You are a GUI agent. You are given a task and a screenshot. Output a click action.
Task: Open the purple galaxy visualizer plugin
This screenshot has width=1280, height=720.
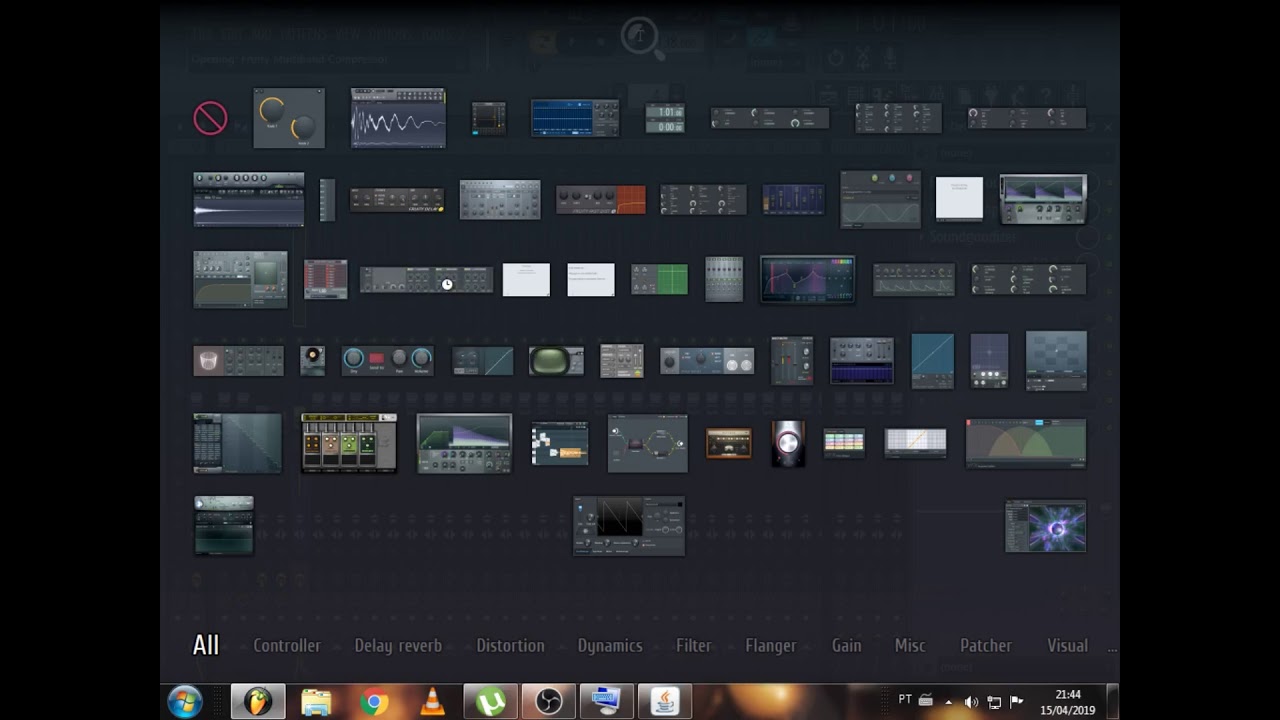click(1046, 525)
